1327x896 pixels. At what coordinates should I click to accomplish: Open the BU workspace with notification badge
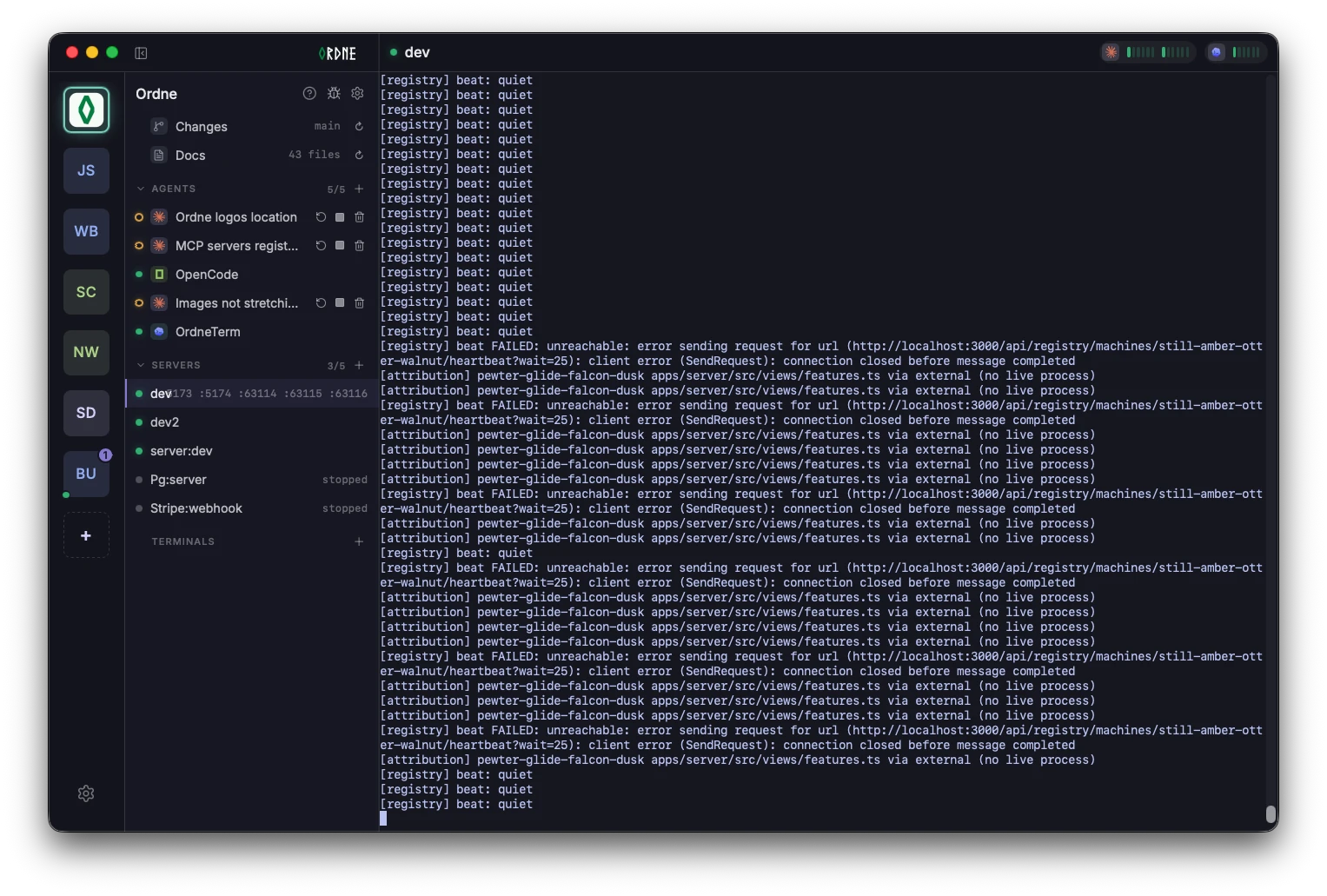coord(86,474)
